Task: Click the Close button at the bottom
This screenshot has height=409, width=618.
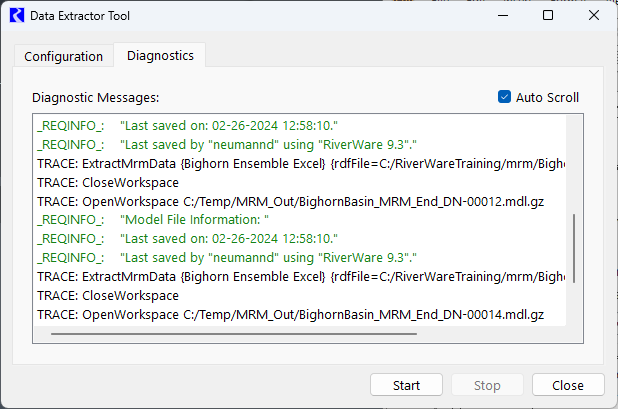Action: (x=567, y=385)
